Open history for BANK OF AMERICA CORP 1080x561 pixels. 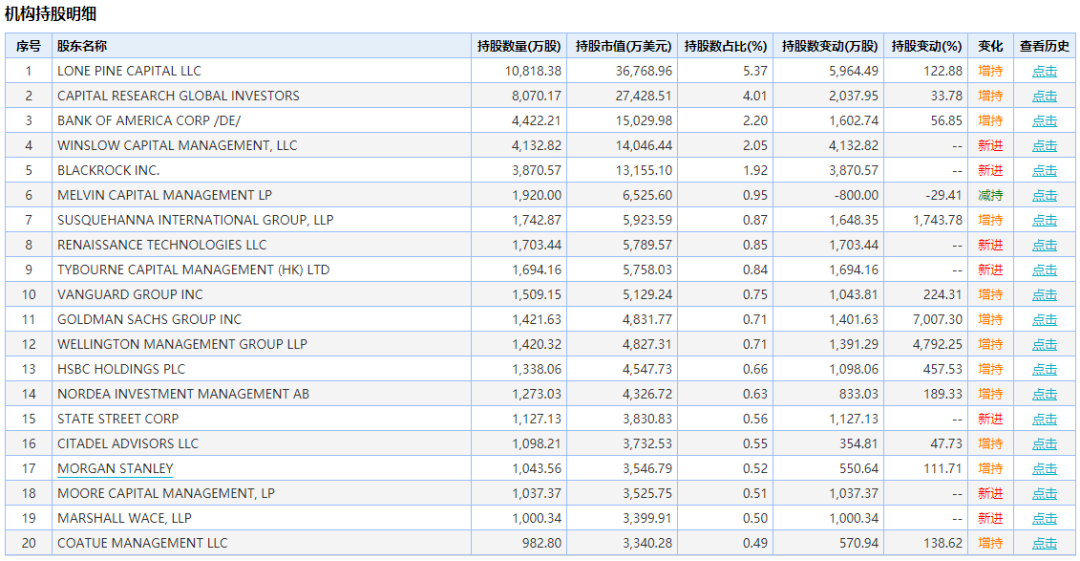(1044, 121)
